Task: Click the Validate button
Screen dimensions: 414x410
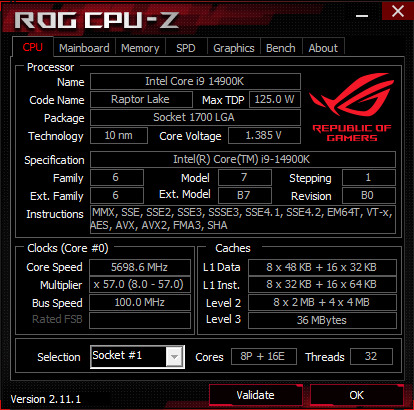Action: [255, 395]
